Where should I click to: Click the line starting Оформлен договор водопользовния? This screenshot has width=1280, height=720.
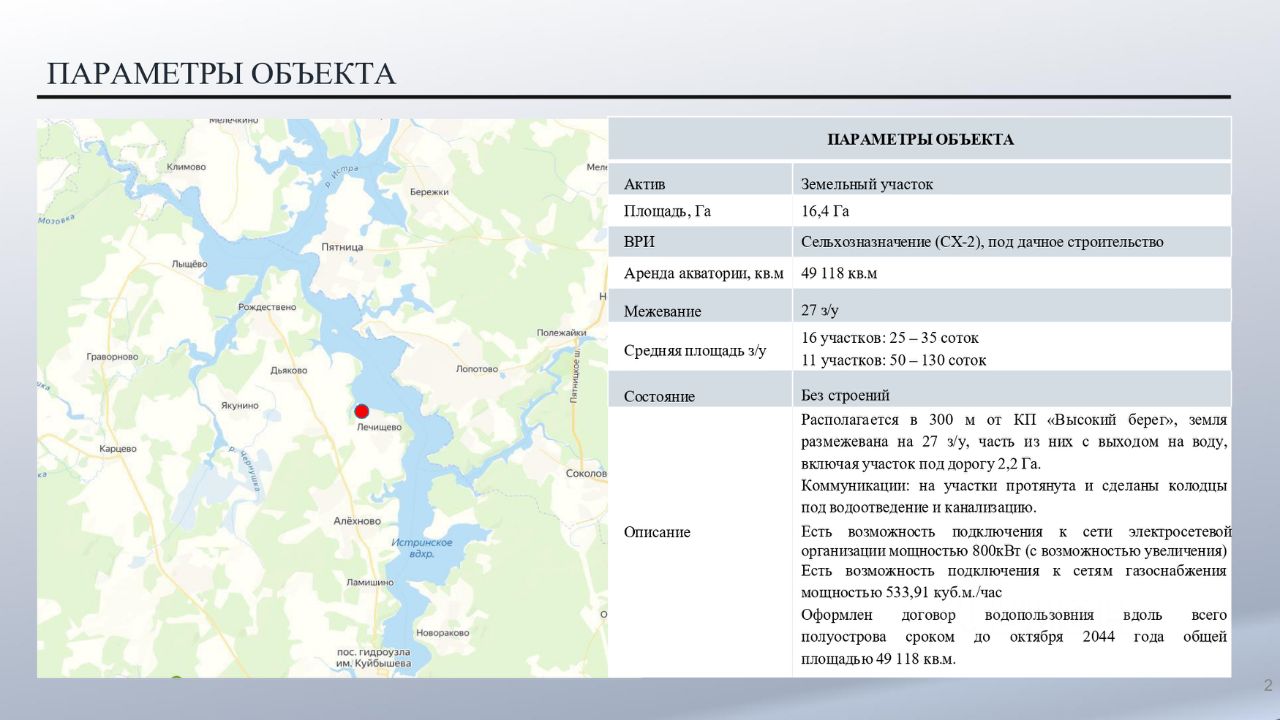(1014, 615)
